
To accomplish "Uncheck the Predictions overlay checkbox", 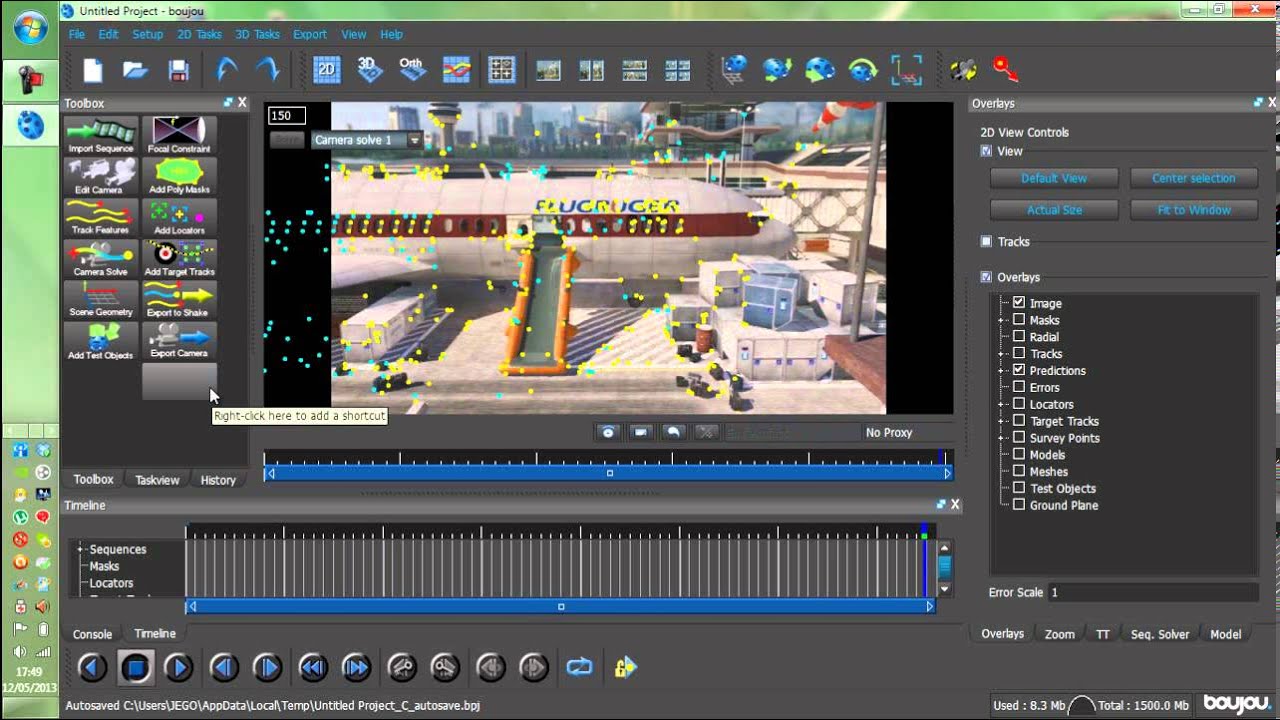I will [x=1019, y=370].
